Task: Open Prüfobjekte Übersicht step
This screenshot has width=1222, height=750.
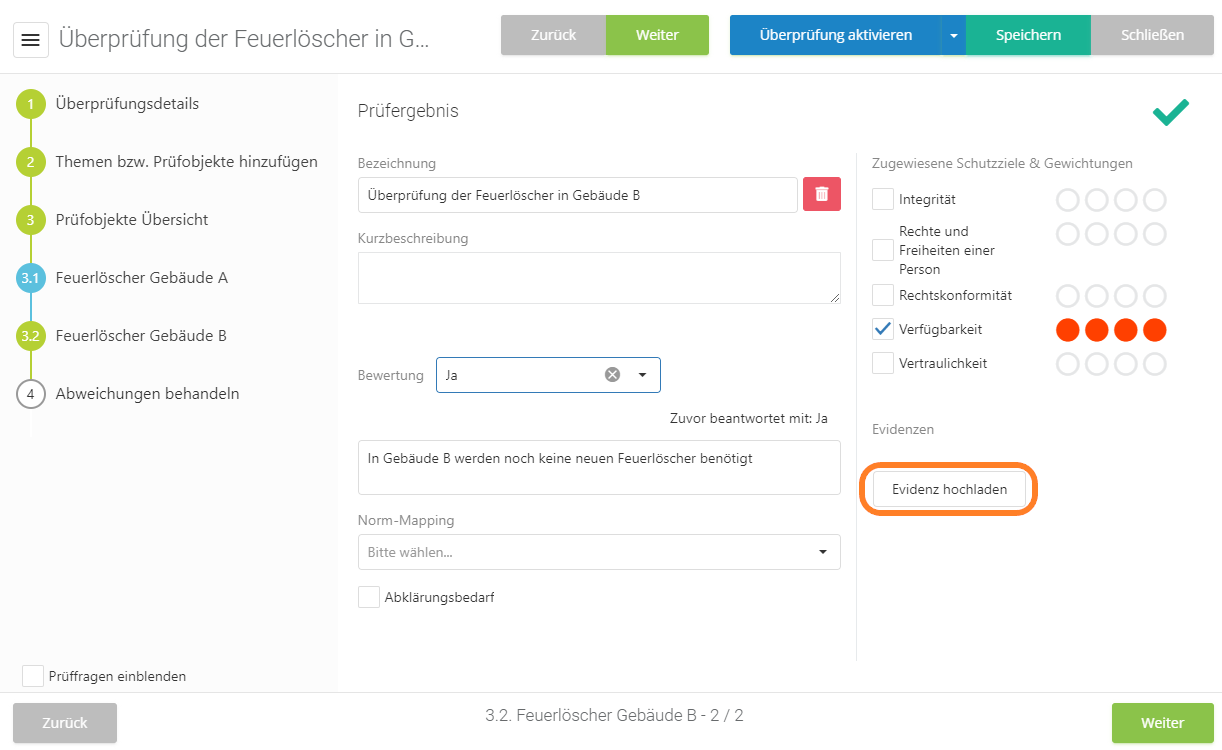Action: (x=131, y=220)
